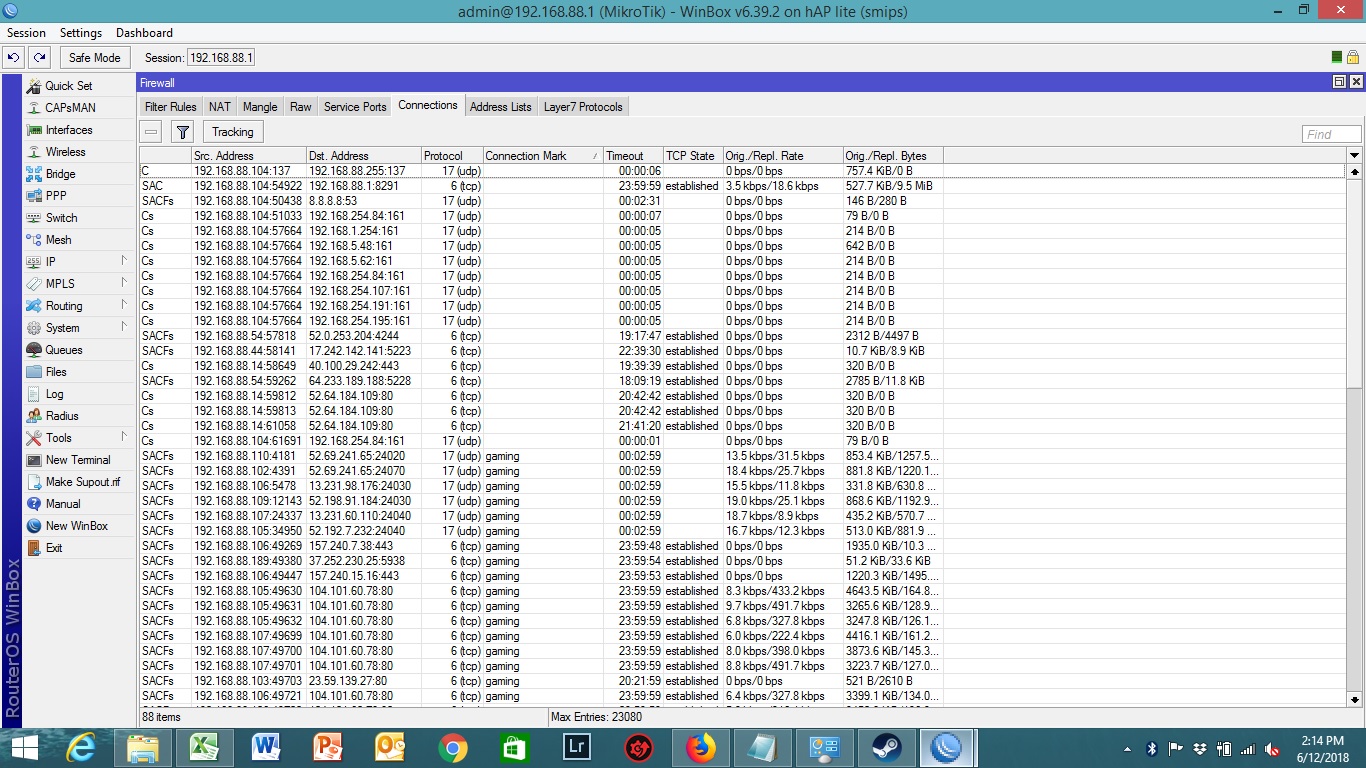Open the Manual
Viewport: 1366px width, 768px height.
62,504
